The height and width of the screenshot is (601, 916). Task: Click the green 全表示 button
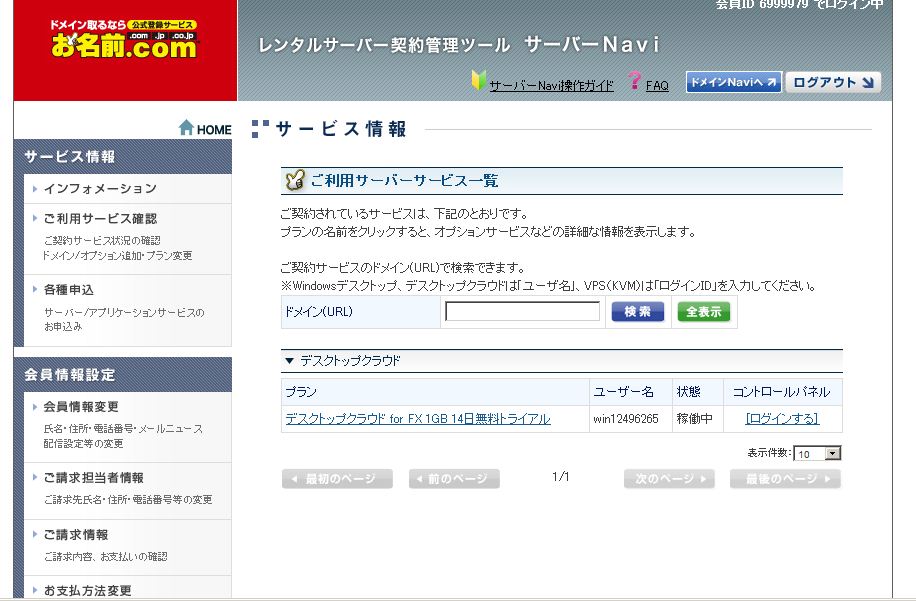(x=704, y=312)
